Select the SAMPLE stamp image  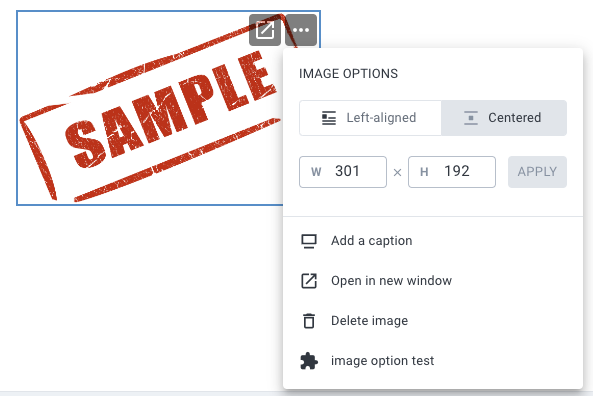click(150, 108)
